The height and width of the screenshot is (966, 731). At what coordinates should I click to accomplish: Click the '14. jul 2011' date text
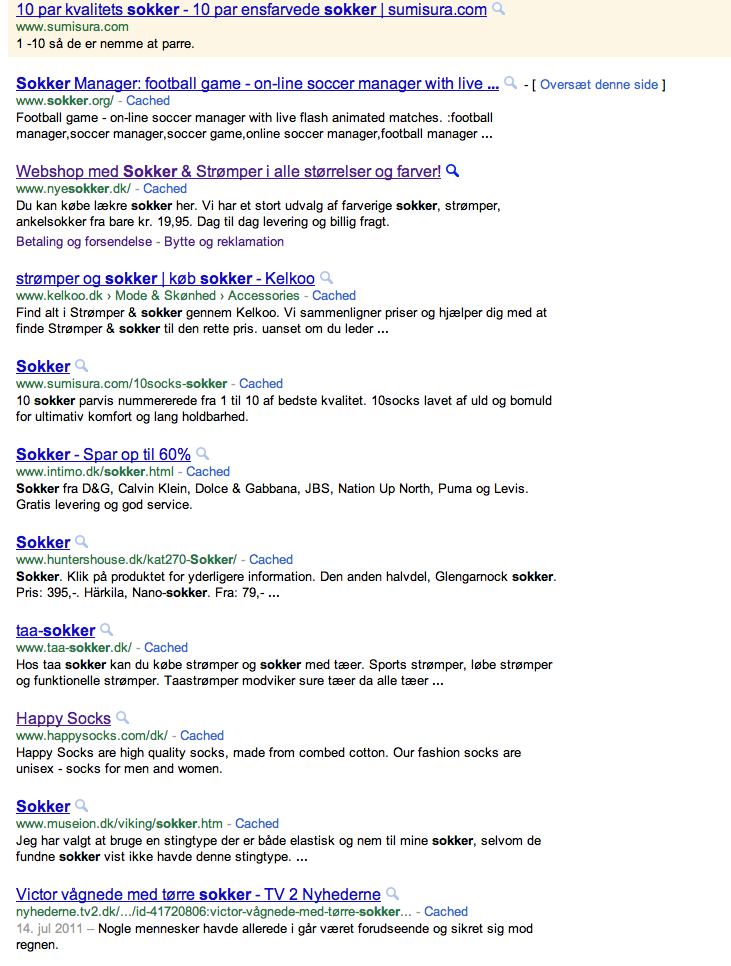[49, 929]
